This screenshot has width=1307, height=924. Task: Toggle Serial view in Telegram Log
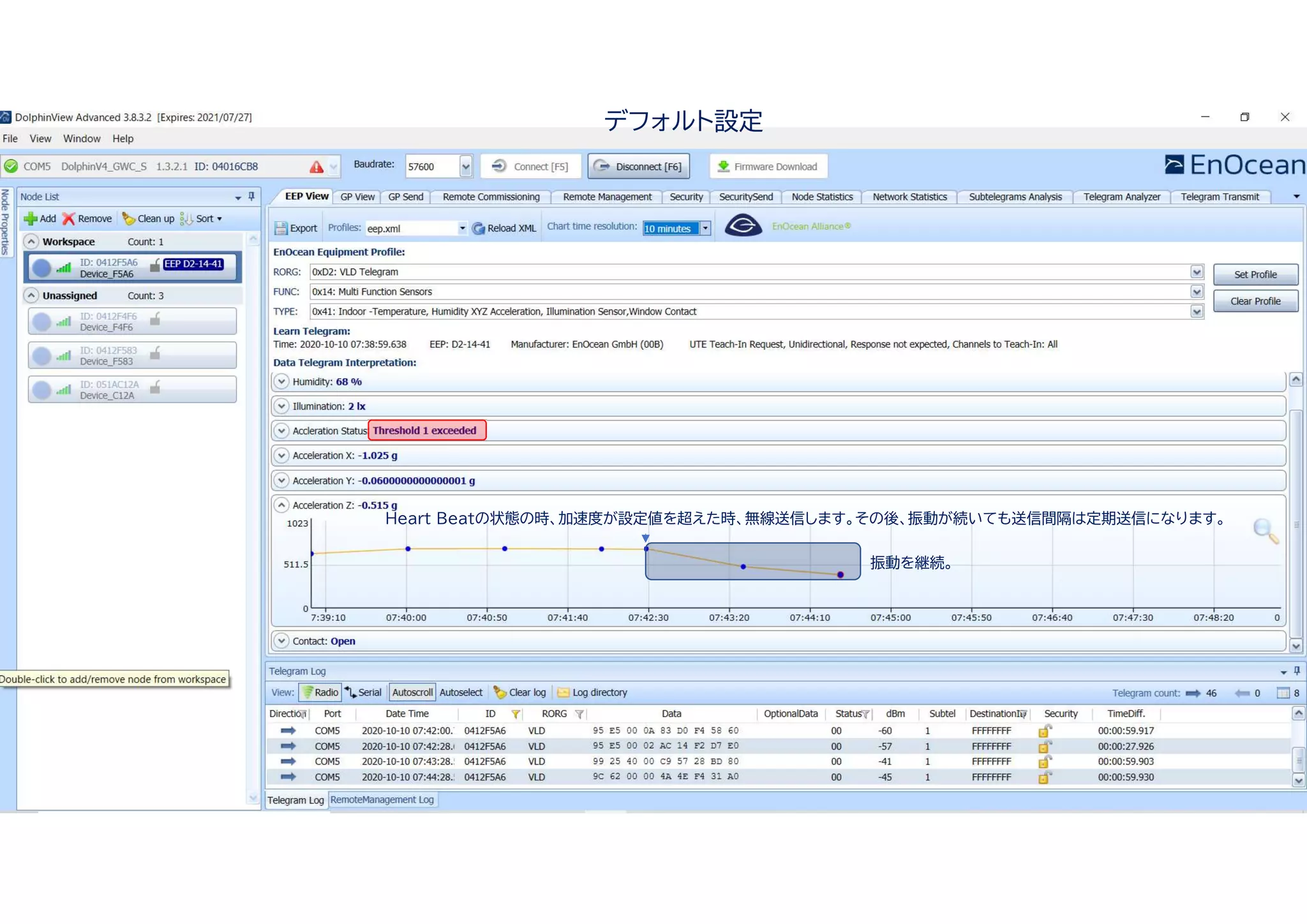(363, 692)
